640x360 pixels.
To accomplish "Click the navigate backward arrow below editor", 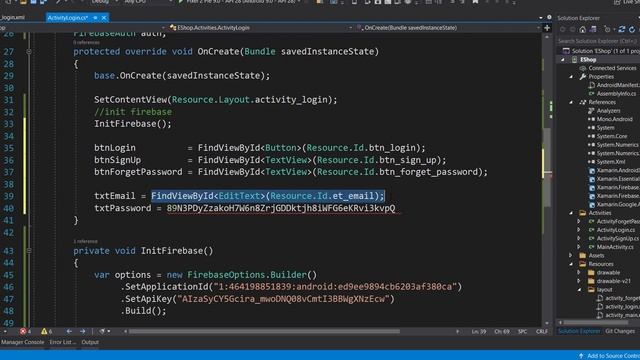I will coord(69,331).
